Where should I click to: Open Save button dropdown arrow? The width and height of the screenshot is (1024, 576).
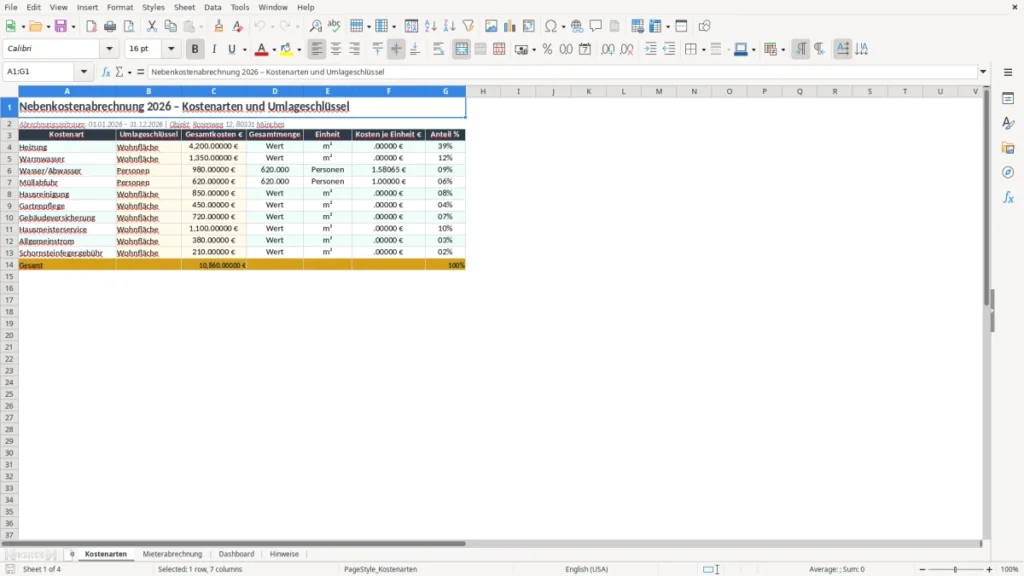(73, 27)
